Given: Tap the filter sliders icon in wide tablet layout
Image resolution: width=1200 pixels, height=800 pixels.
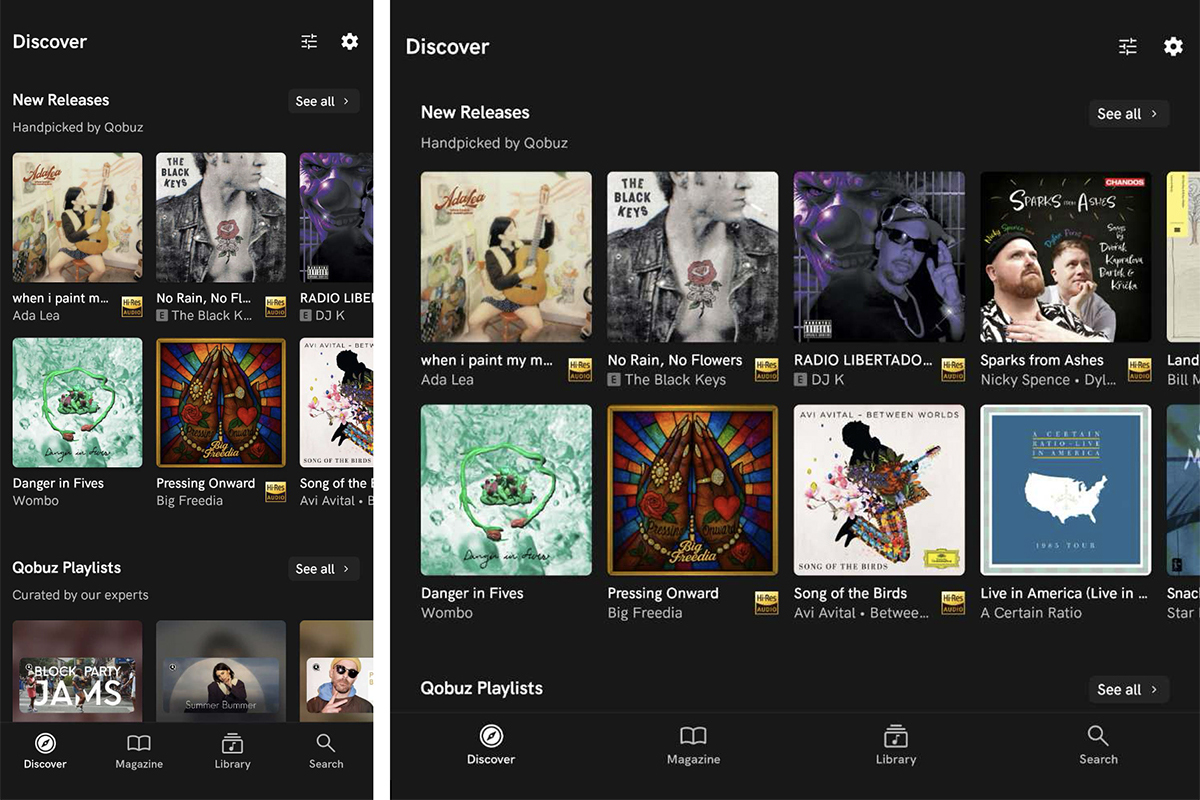Looking at the screenshot, I should pyautogui.click(x=1128, y=47).
